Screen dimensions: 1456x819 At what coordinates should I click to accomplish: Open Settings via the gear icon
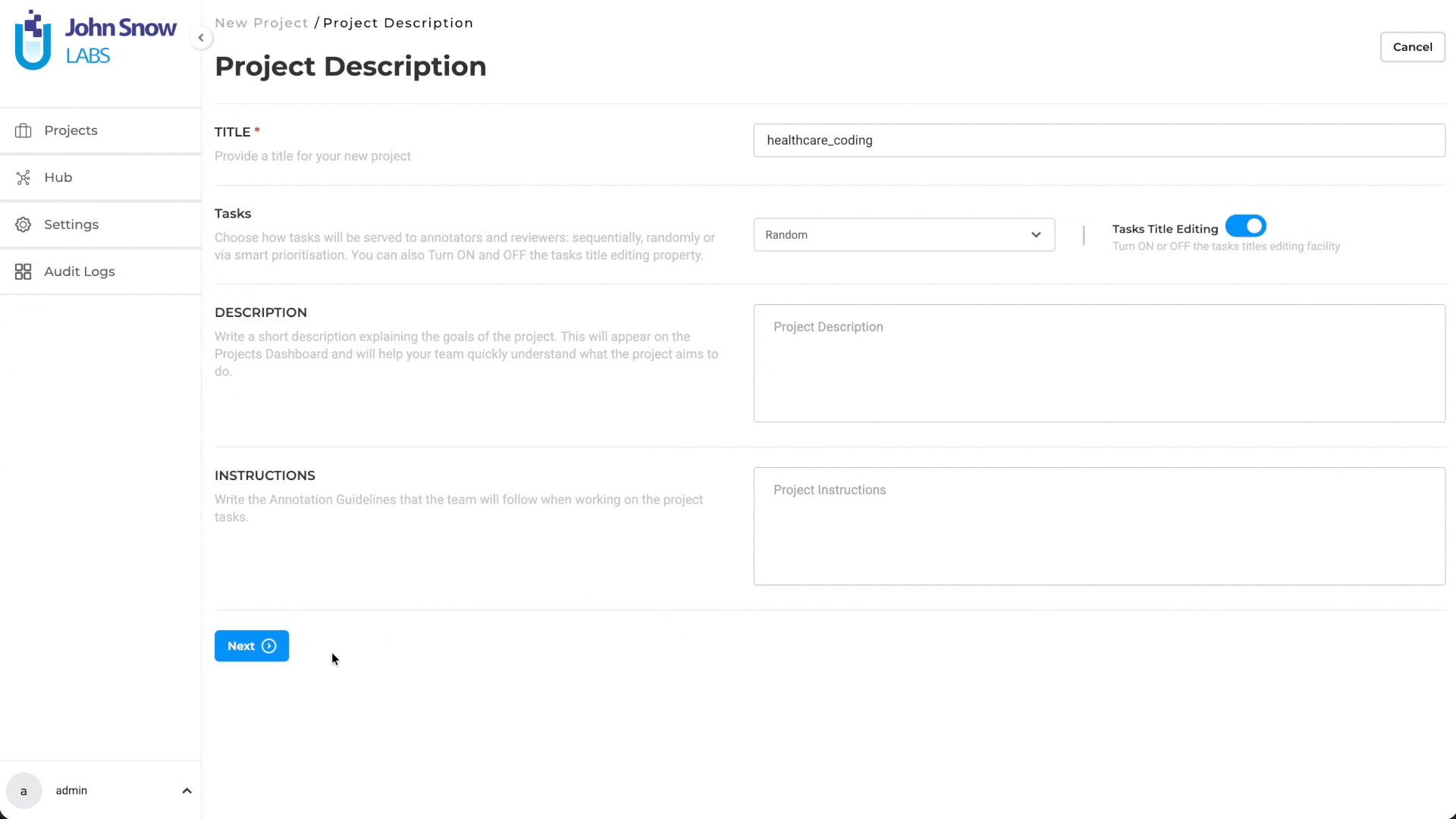pos(23,224)
